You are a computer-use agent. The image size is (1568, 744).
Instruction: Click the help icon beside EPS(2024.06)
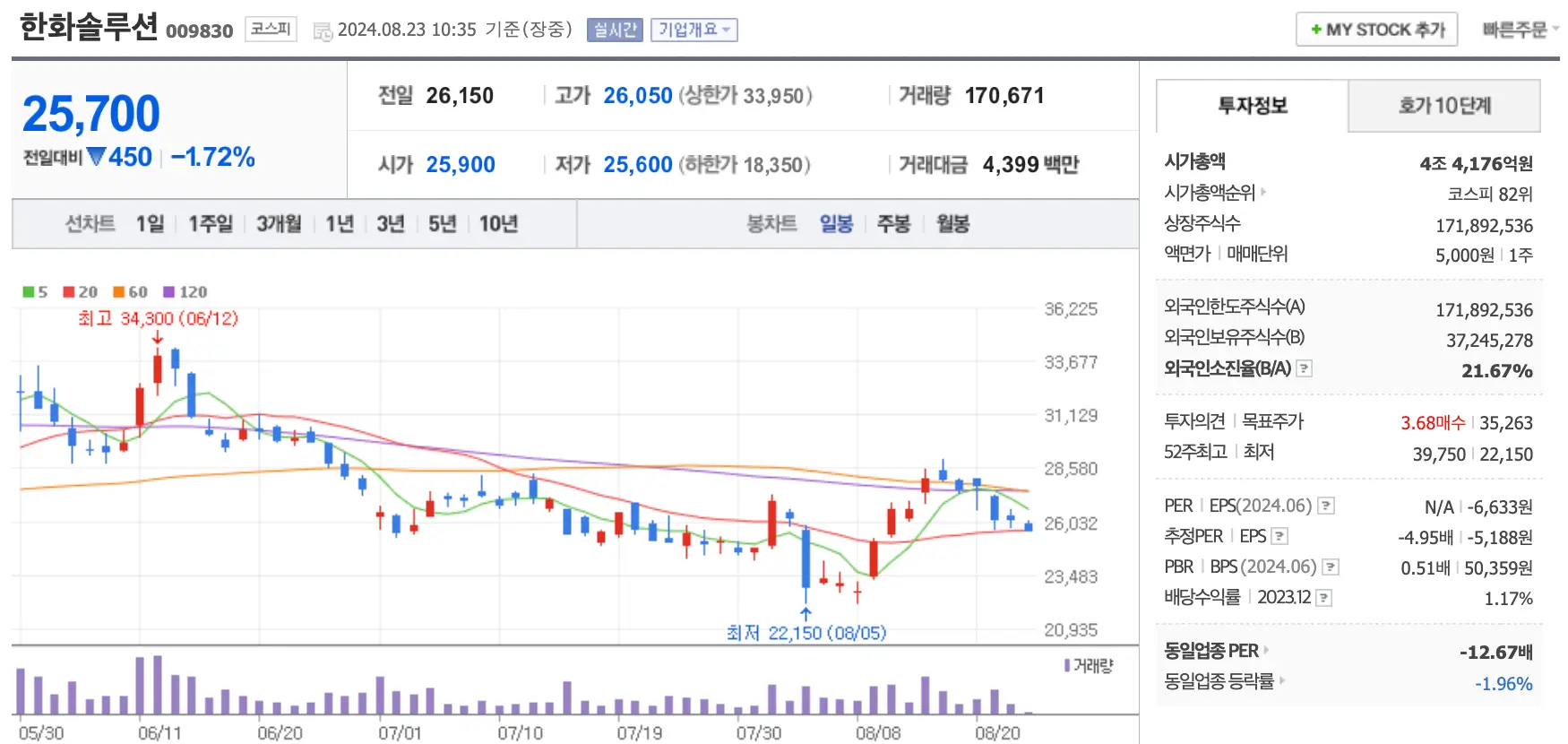[1326, 506]
